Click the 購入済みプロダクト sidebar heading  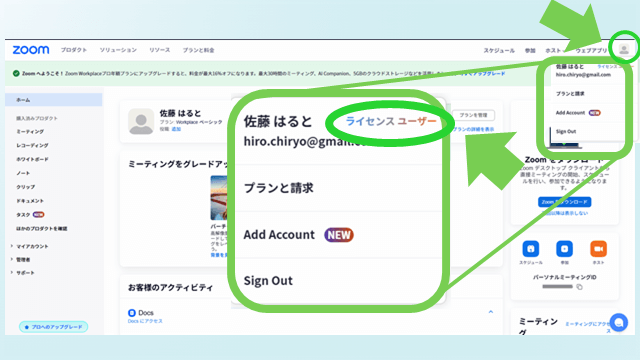tap(37, 118)
